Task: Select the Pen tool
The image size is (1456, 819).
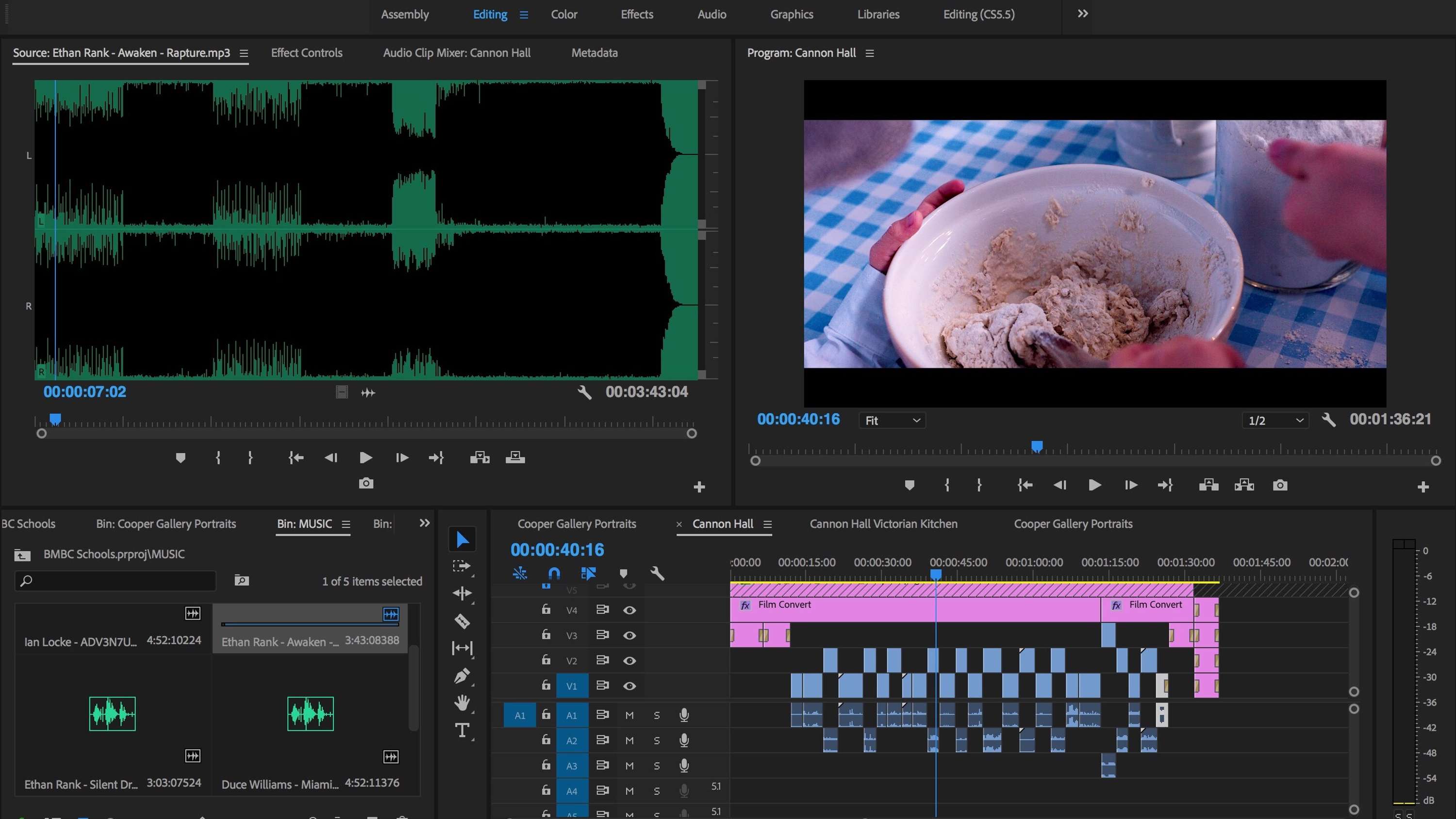Action: 462,675
